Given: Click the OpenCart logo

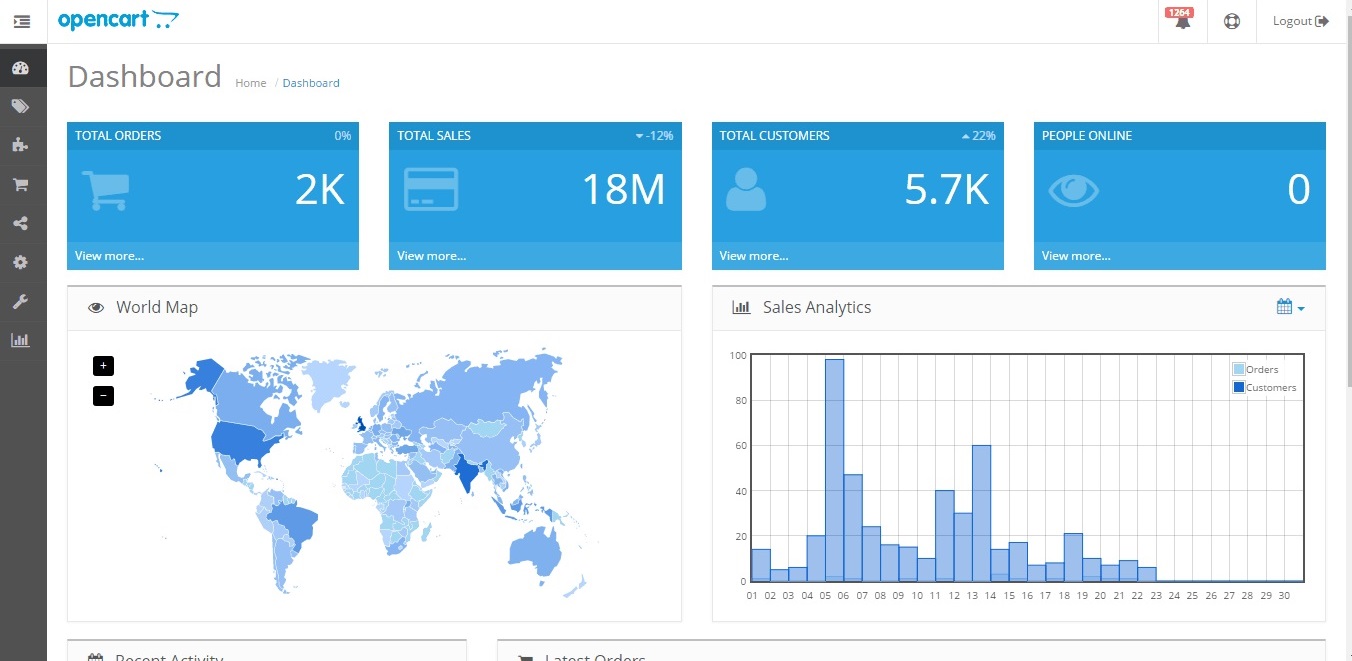Looking at the screenshot, I should pos(119,20).
